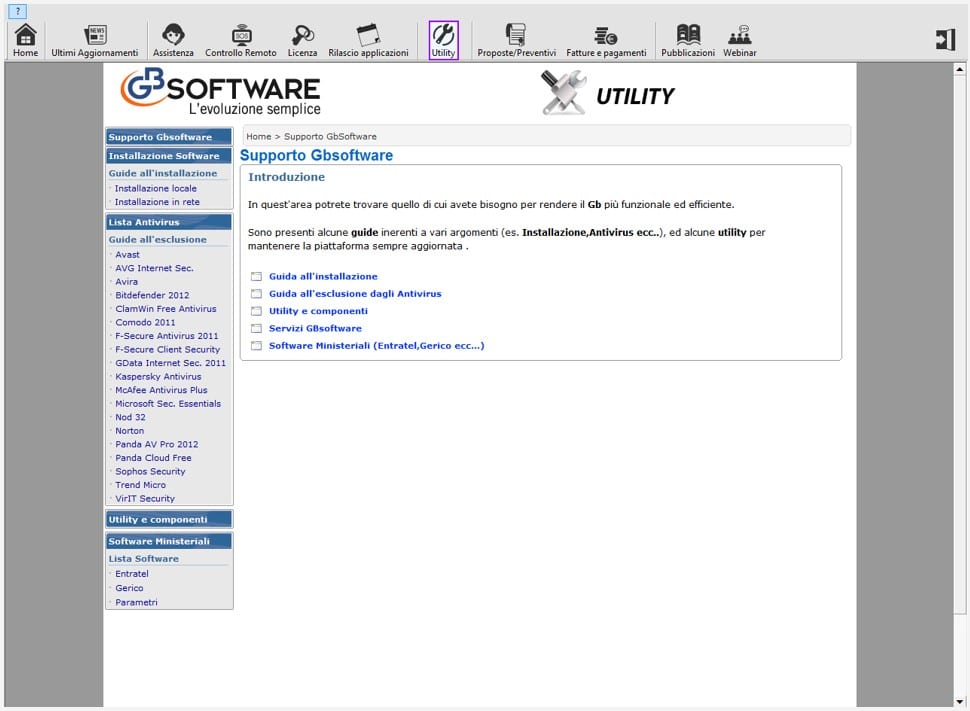Open Proposte/Preventivi icon
Viewport: 970px width, 711px height.
[517, 41]
